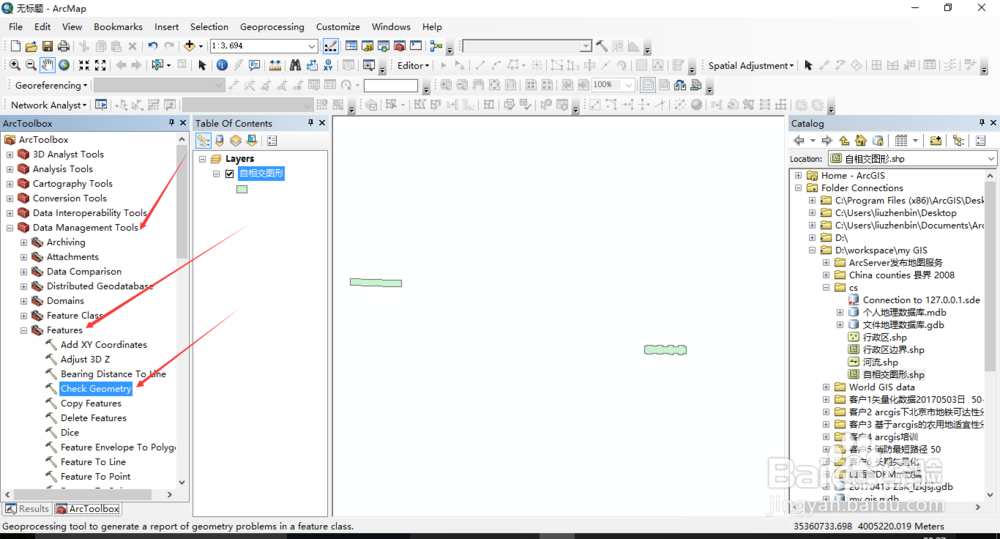Image resolution: width=1000 pixels, height=539 pixels.
Task: Select the Check Geometry tool
Action: [x=96, y=388]
